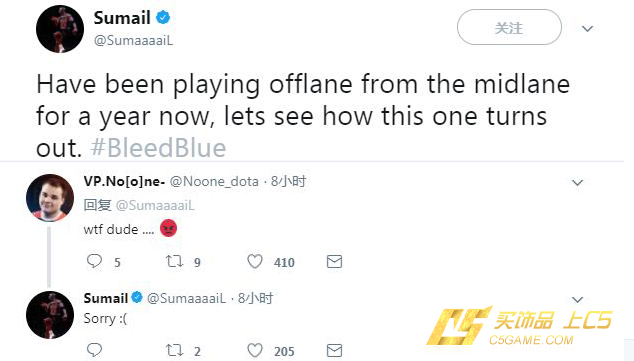The height and width of the screenshot is (361, 634).
Task: Expand the main tweet options chevron
Action: (x=587, y=29)
